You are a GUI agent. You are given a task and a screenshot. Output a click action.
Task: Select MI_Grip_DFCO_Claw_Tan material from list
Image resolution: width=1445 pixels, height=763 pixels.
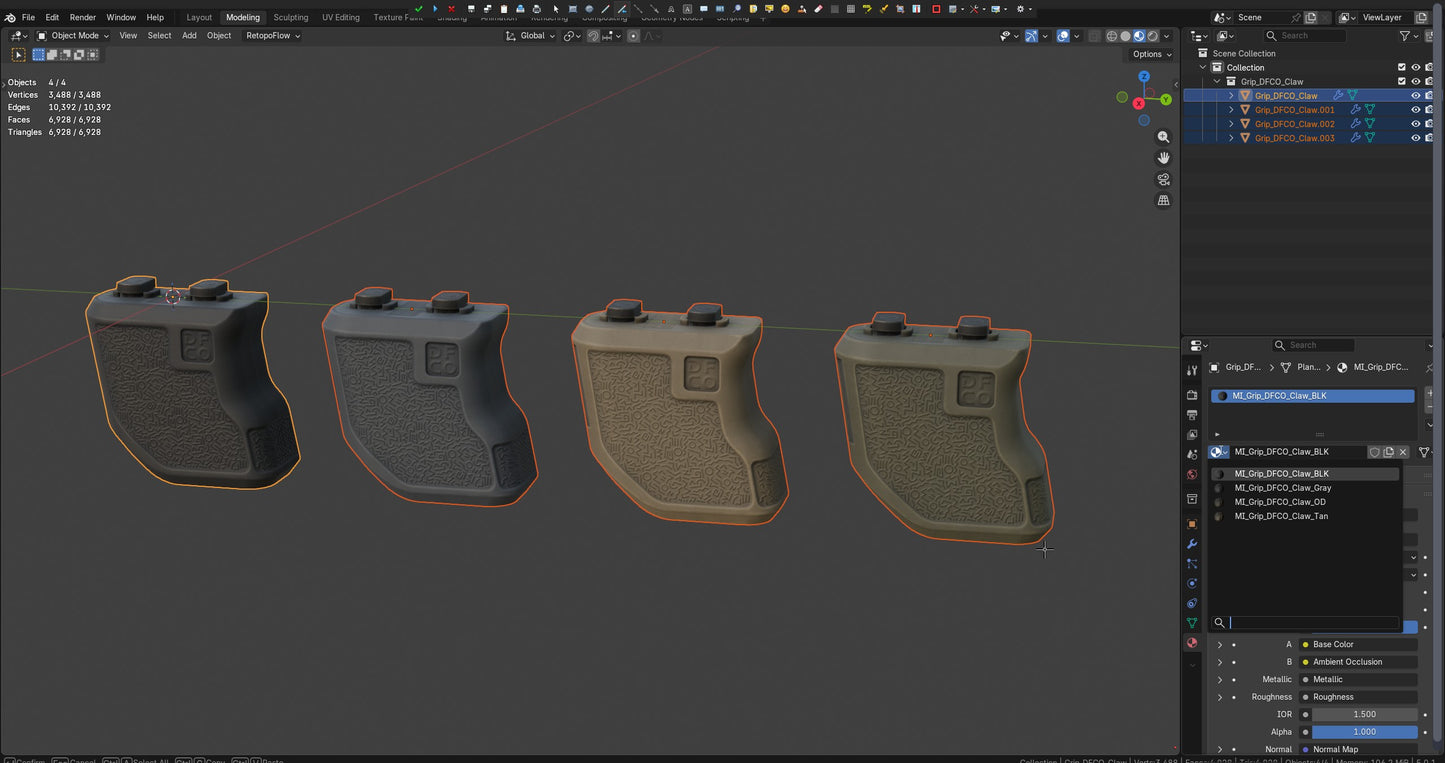pos(1305,516)
